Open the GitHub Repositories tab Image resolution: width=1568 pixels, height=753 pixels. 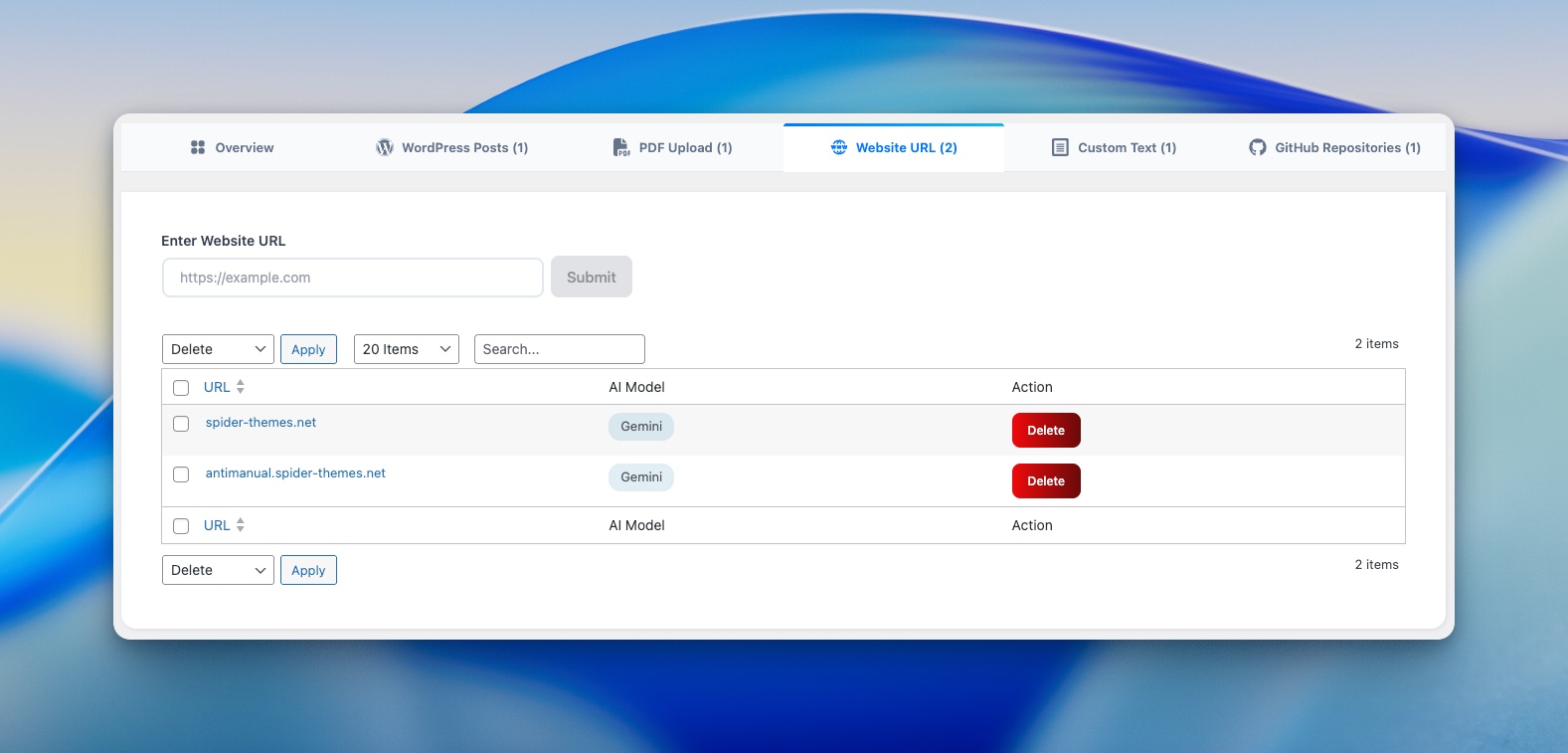click(x=1346, y=147)
